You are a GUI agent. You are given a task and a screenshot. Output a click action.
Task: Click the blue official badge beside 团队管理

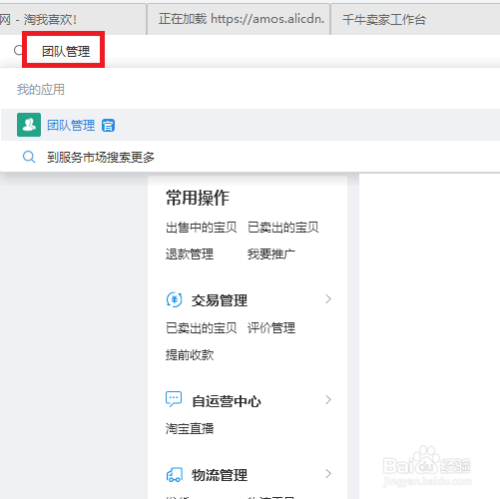[x=108, y=126]
